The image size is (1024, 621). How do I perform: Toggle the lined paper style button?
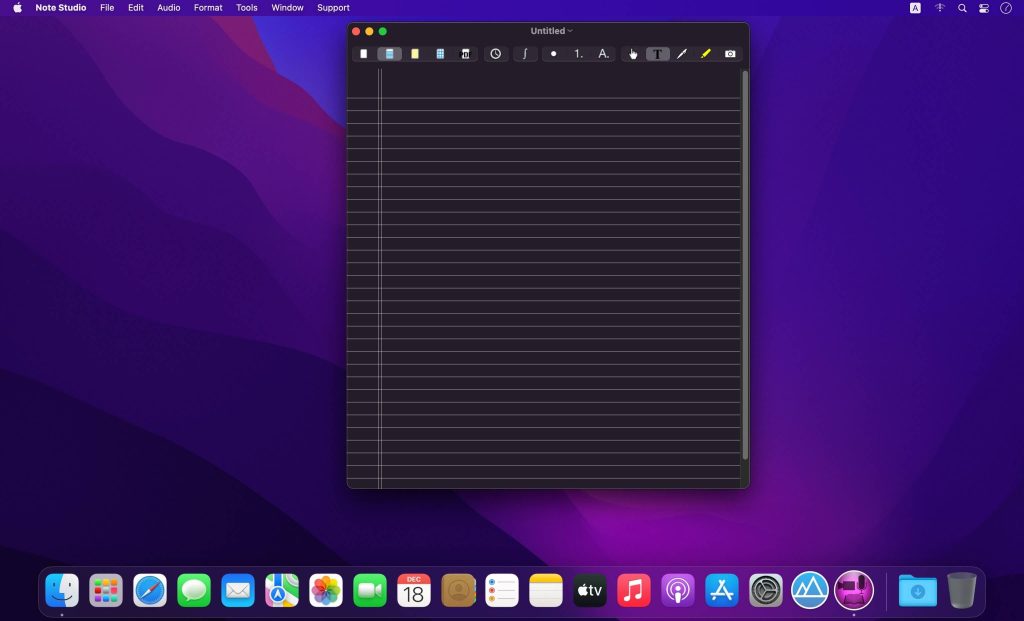coord(389,54)
